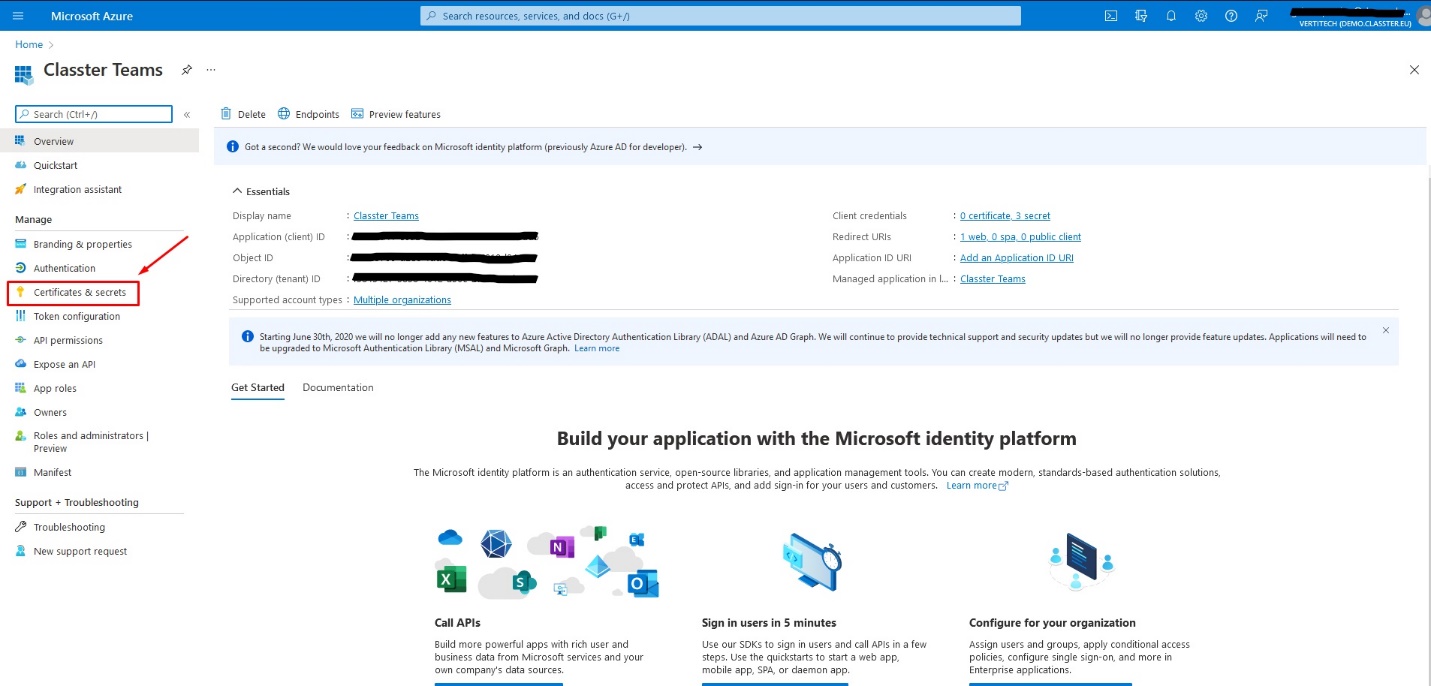Open the more options ellipsis beside Classter Teams
1431x686 pixels.
coord(210,70)
